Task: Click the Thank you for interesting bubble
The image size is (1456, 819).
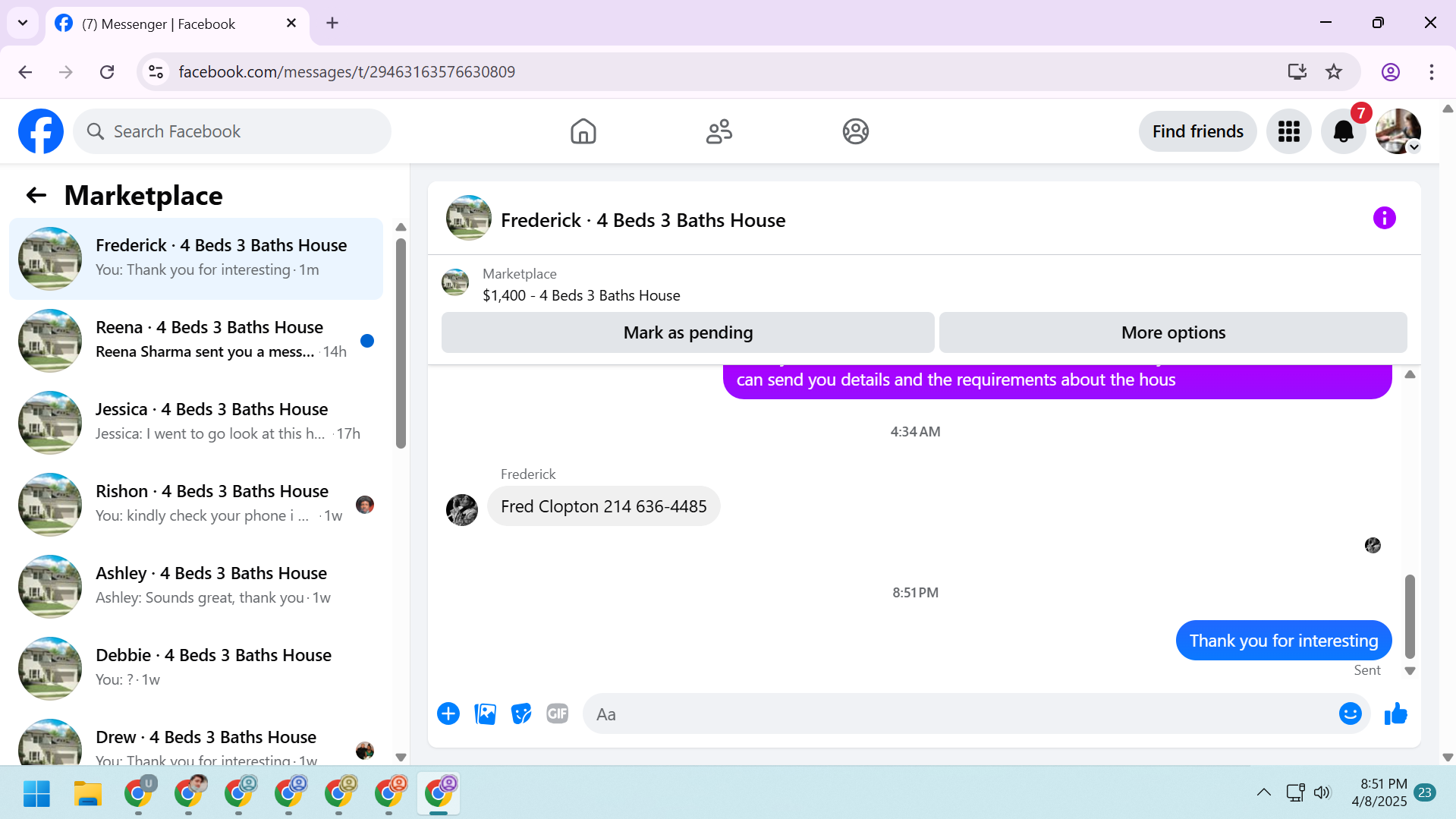Action: click(1283, 641)
